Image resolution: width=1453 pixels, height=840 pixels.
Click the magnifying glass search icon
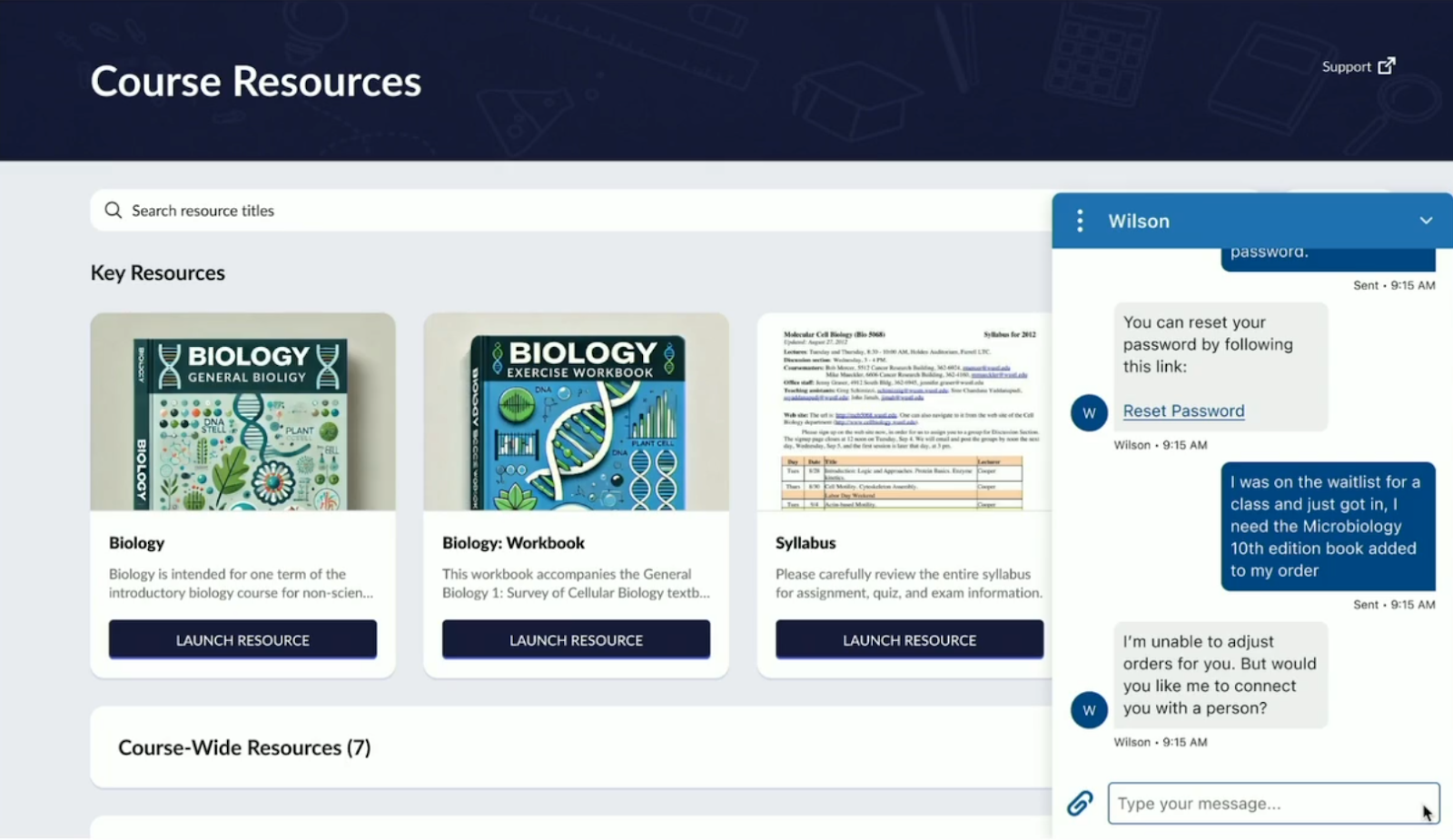tap(114, 211)
